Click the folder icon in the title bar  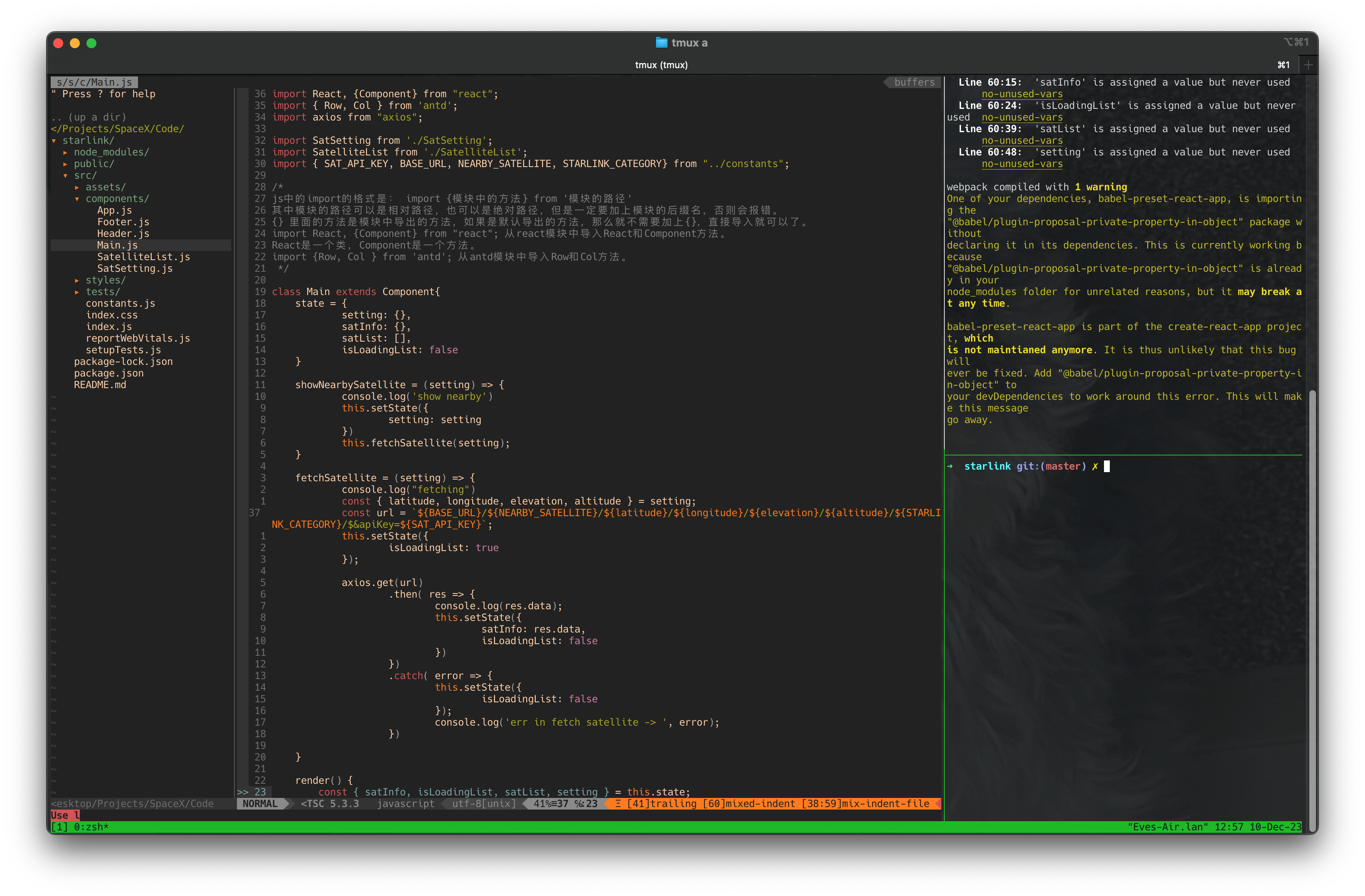coord(661,42)
